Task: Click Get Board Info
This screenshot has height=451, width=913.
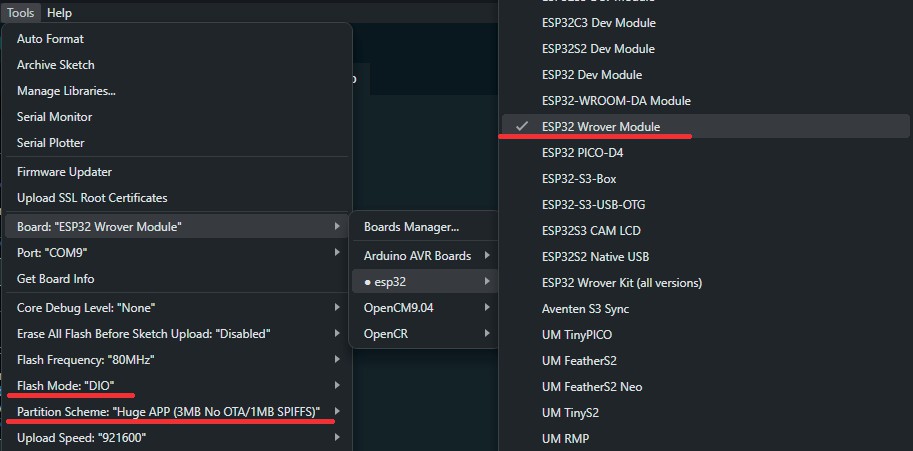Action: pos(56,279)
